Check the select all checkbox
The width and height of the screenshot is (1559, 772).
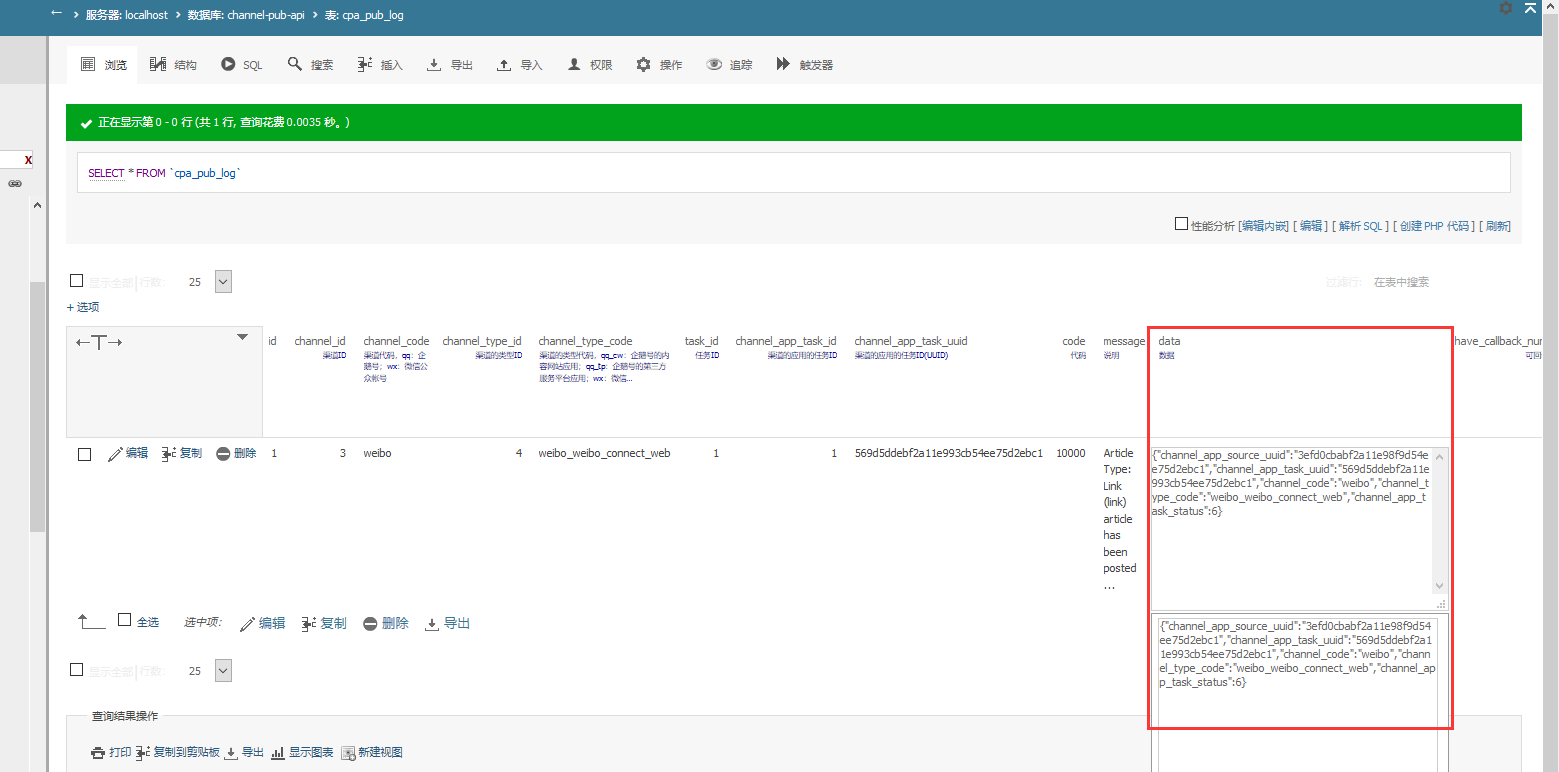[125, 620]
